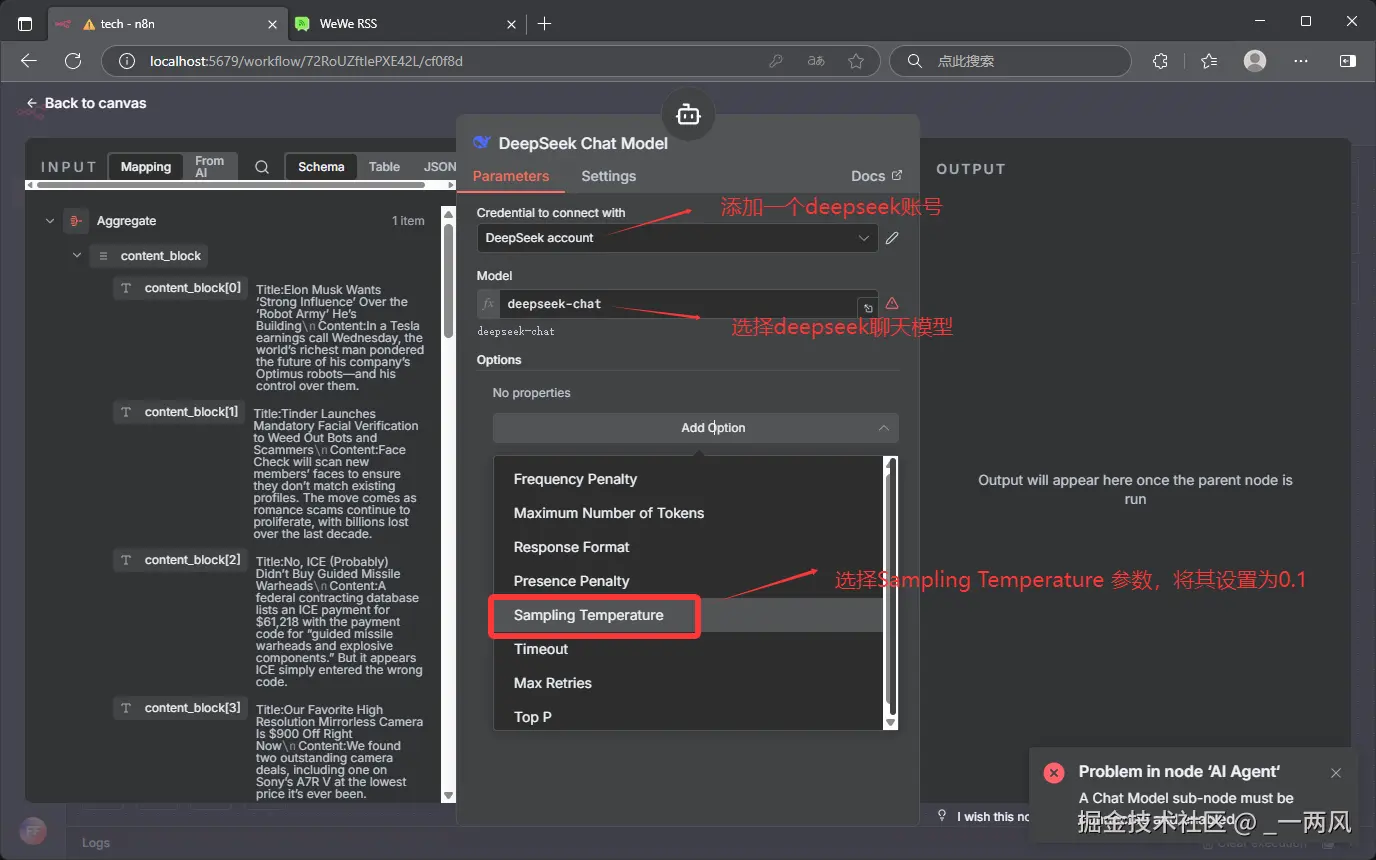Open browser extensions icon

point(1160,61)
